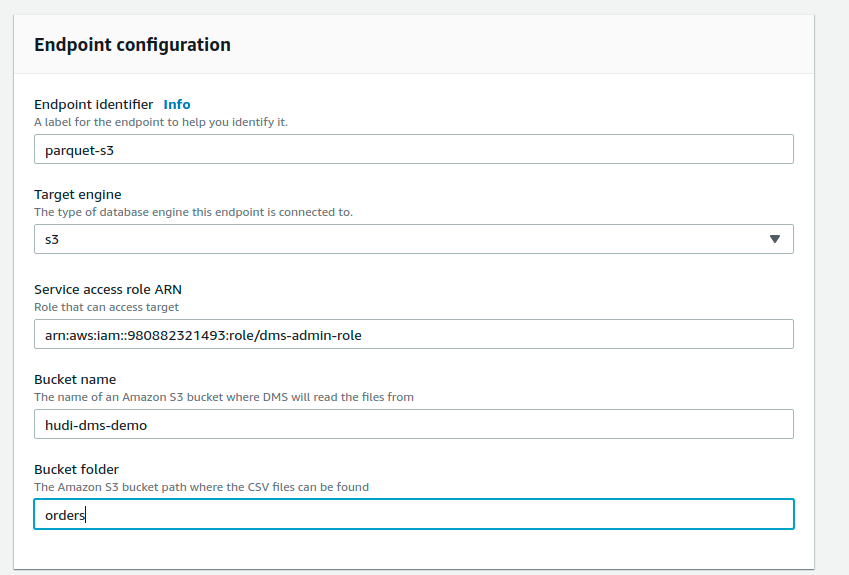
Task: Click the 'Role that can access target' text
Action: coord(106,307)
